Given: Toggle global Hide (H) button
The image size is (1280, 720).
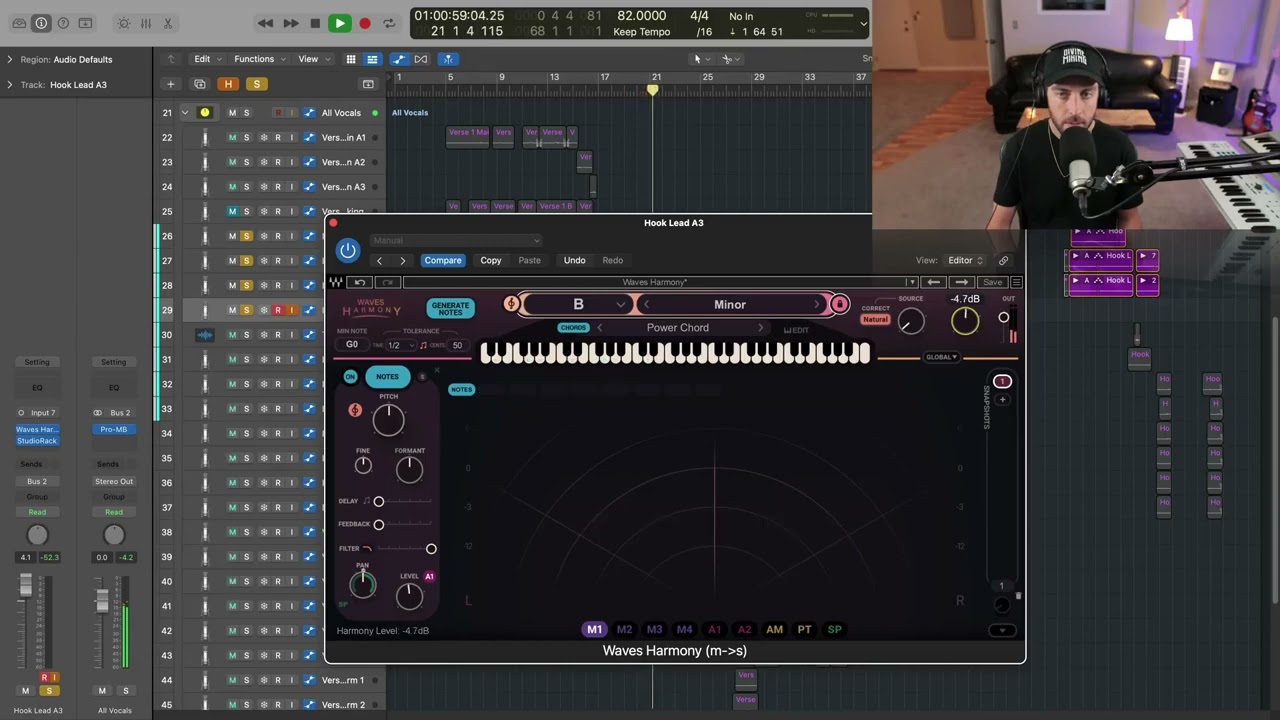Looking at the screenshot, I should click(228, 84).
